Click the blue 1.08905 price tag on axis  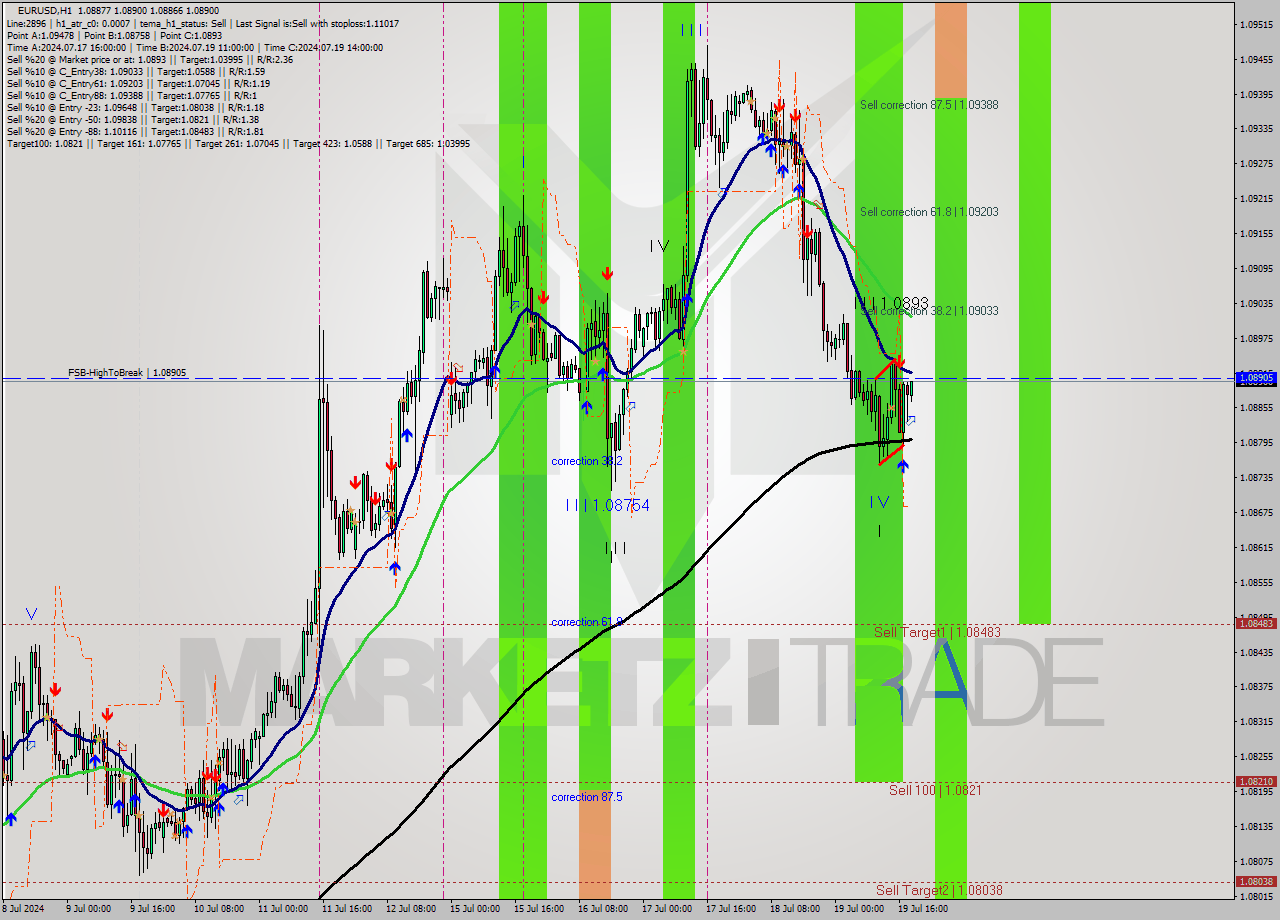(x=1256, y=378)
